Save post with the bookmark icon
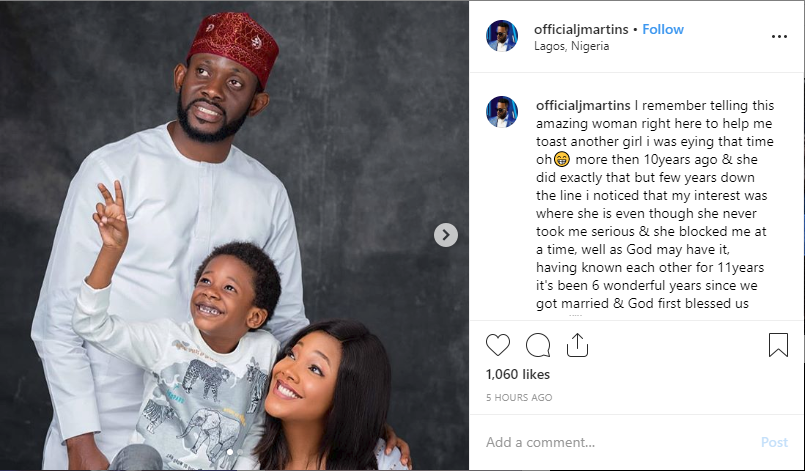Viewport: 805px width, 471px height. [778, 345]
